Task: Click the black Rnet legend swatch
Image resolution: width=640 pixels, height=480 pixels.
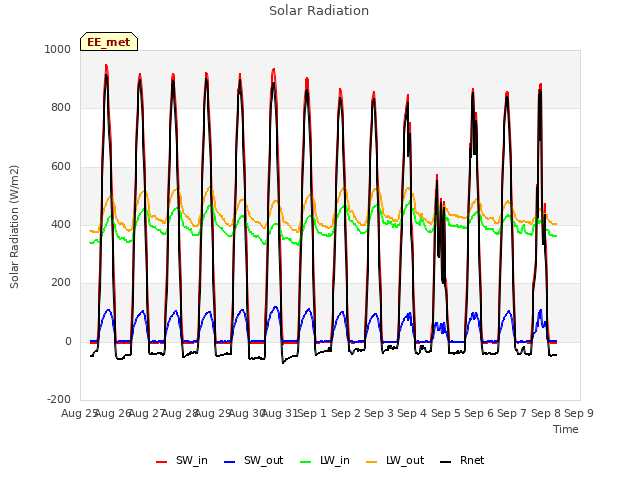Action: pos(445,462)
